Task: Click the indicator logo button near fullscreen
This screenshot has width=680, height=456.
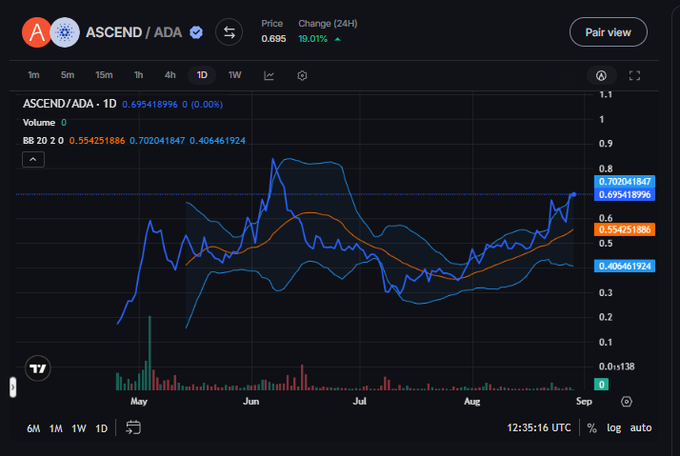Action: [x=601, y=75]
